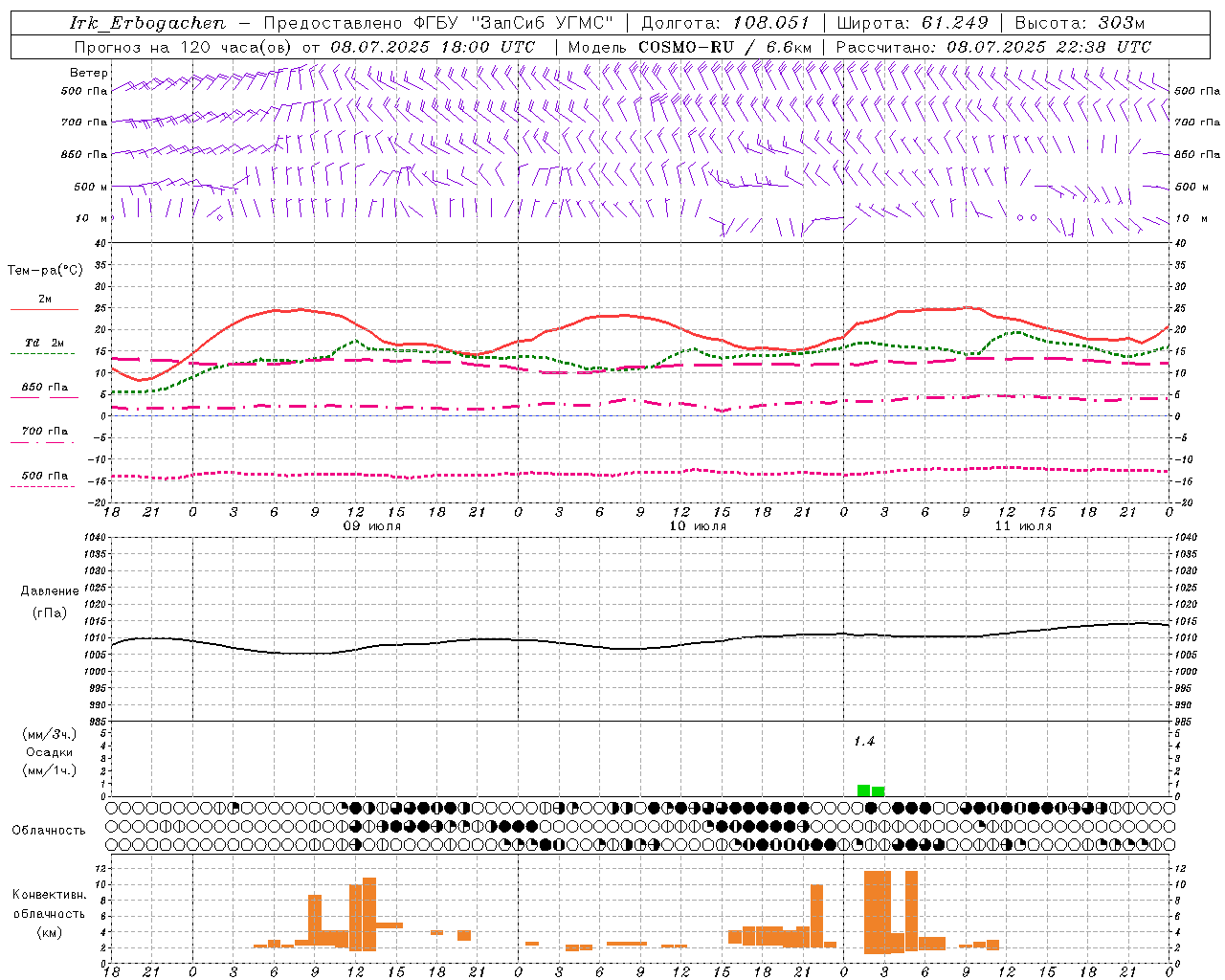Select the "Td 2м" dew point legend entry
The height and width of the screenshot is (980, 1225).
coord(45,343)
